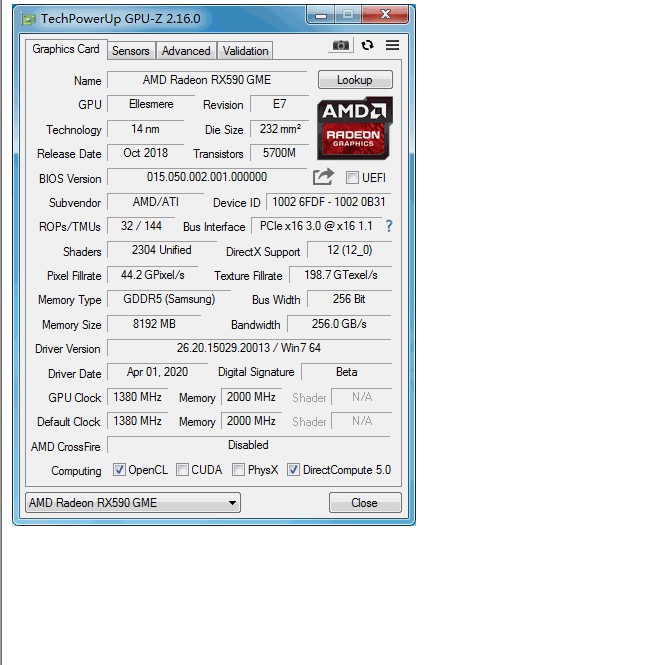Click Shader N/A in Default Clock row
The width and height of the screenshot is (651, 665).
[x=362, y=421]
